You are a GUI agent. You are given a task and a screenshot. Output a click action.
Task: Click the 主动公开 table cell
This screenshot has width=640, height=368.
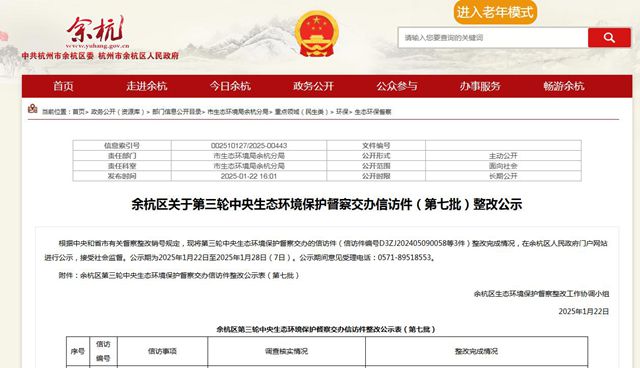(x=503, y=156)
